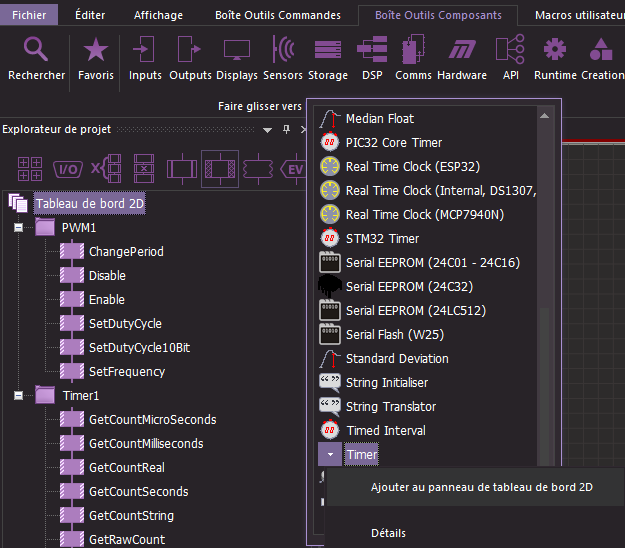Select the I/O ports view icon
Screen dimensions: 625x548
pyautogui.click(x=67, y=169)
